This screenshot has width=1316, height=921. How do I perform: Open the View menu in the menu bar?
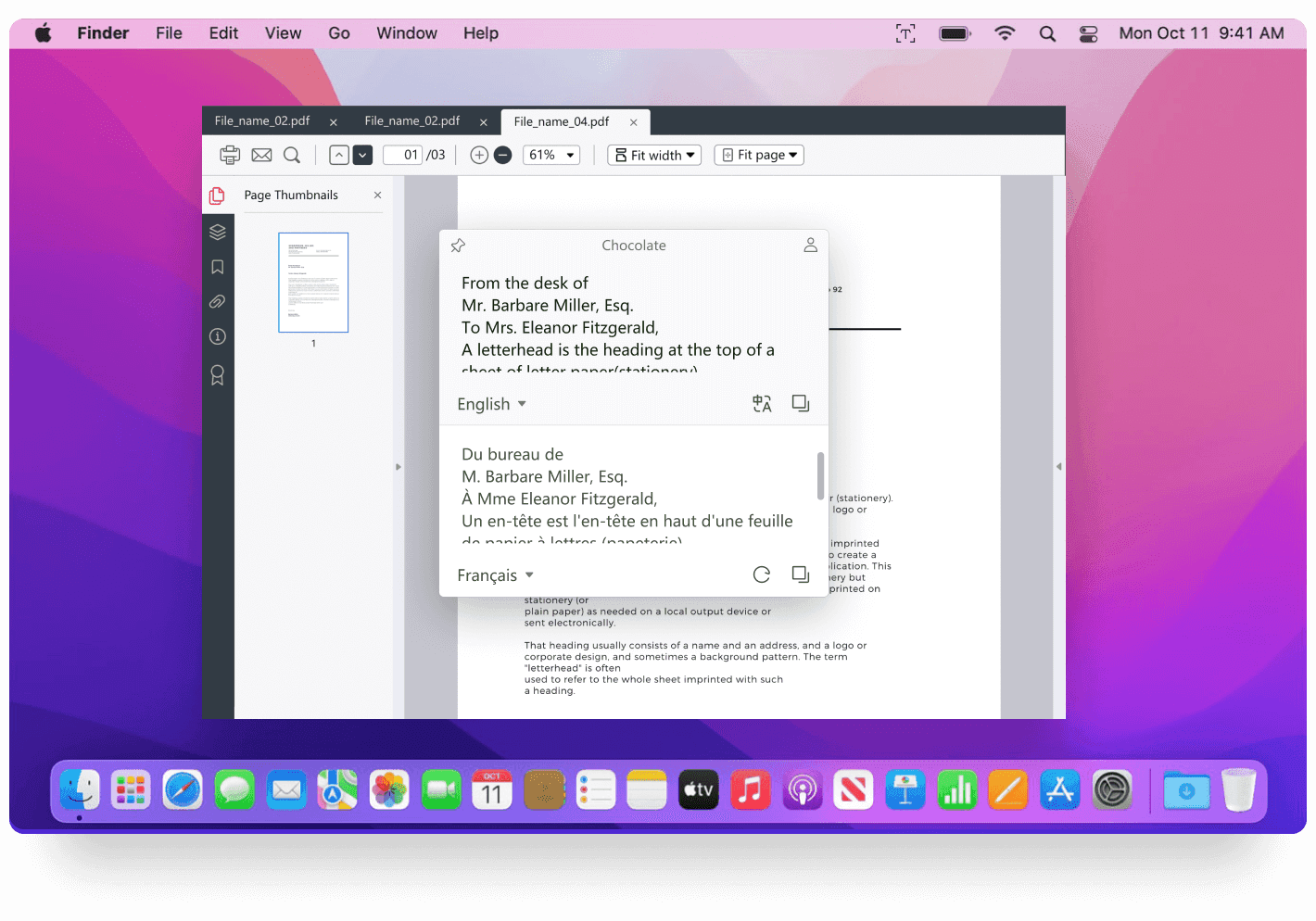pos(283,32)
